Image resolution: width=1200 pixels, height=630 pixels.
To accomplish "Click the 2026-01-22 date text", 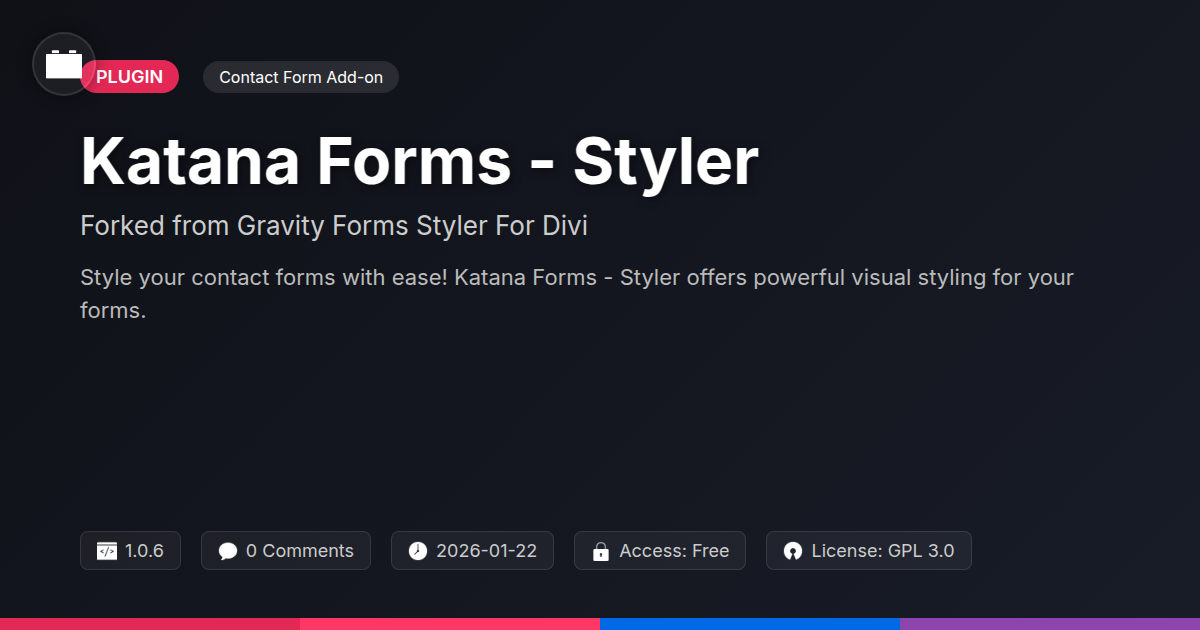I will (x=487, y=551).
